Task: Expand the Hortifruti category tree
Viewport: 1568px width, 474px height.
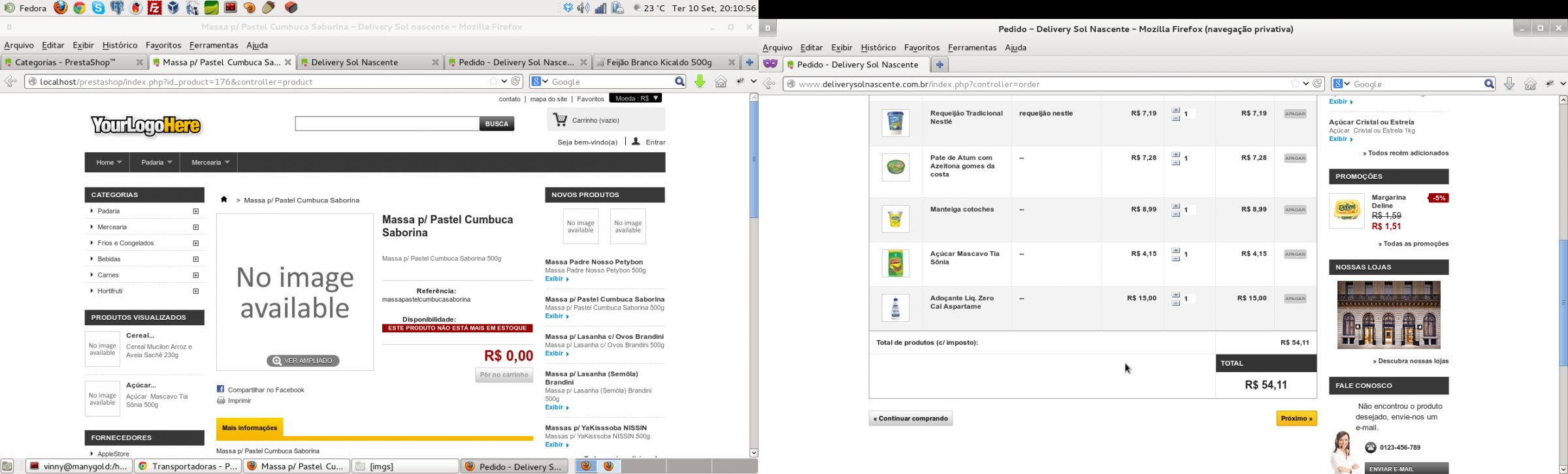Action: 196,291
